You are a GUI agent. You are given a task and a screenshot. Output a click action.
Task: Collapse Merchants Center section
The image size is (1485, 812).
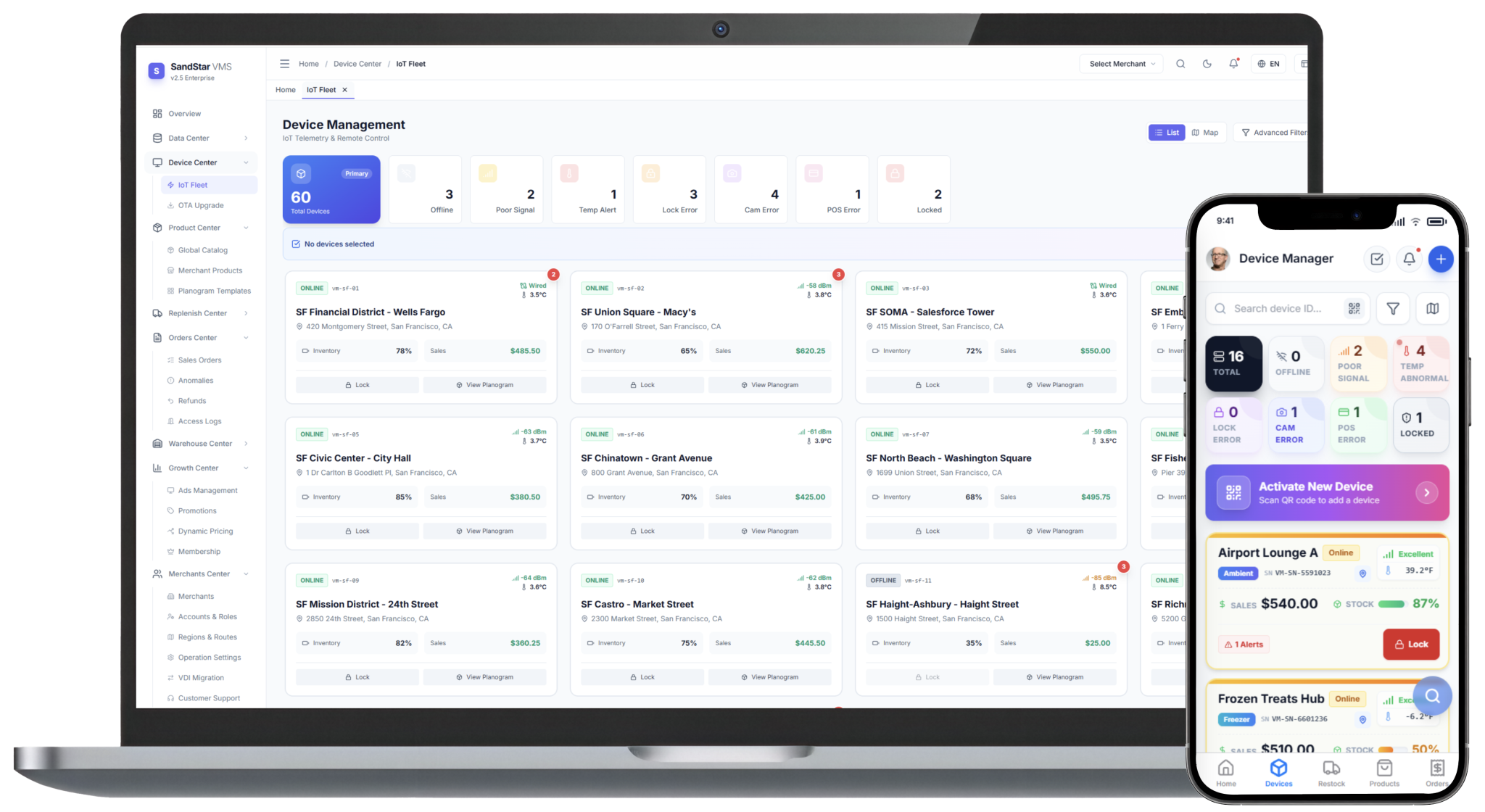coord(202,574)
